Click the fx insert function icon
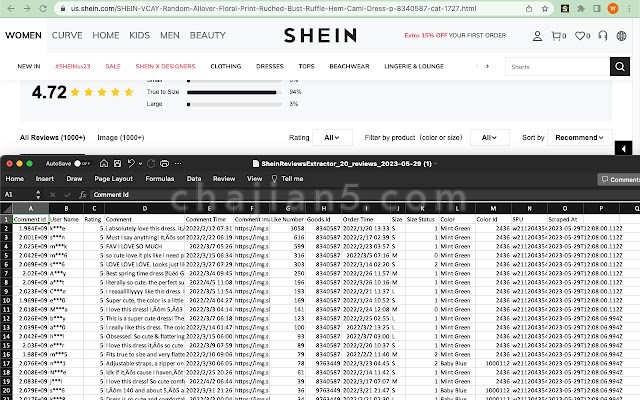Image resolution: width=640 pixels, height=400 pixels. pos(83,195)
